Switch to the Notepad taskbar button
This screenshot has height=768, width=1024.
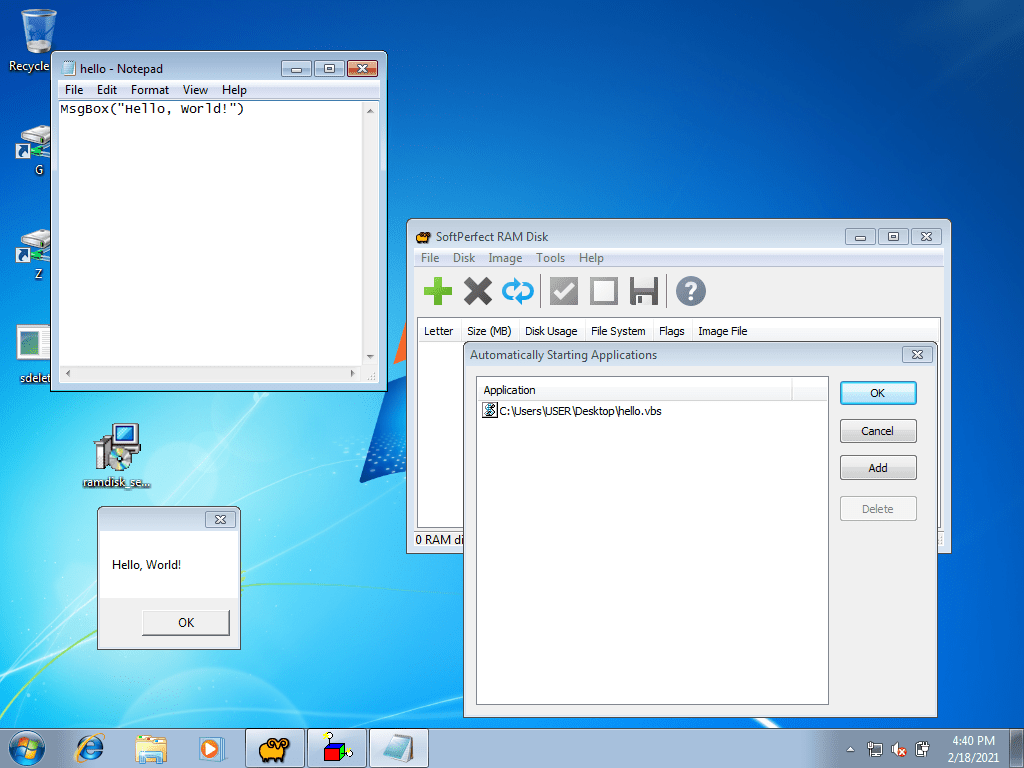(x=399, y=748)
